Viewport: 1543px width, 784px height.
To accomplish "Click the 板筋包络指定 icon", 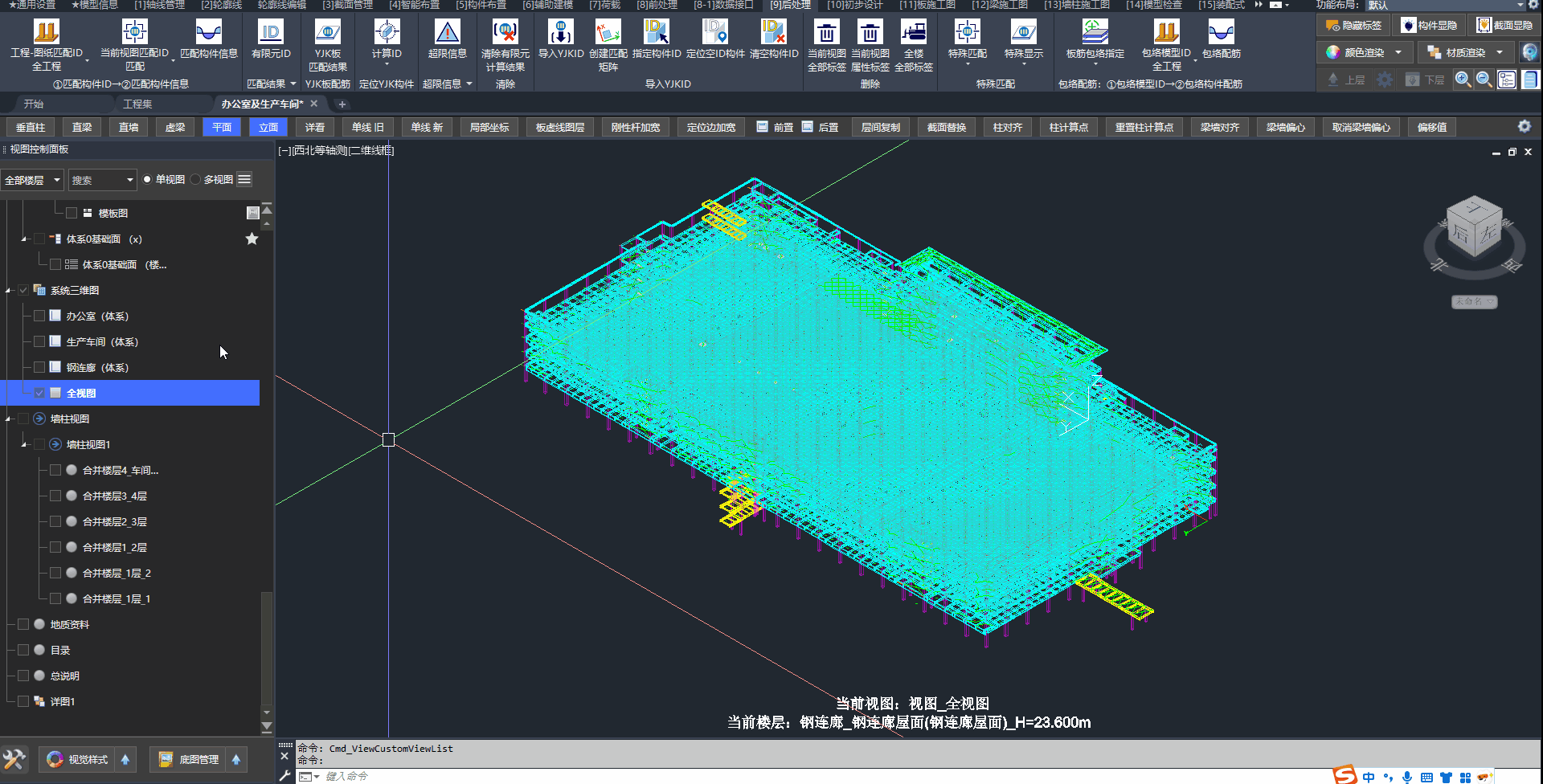I will pos(1095,33).
